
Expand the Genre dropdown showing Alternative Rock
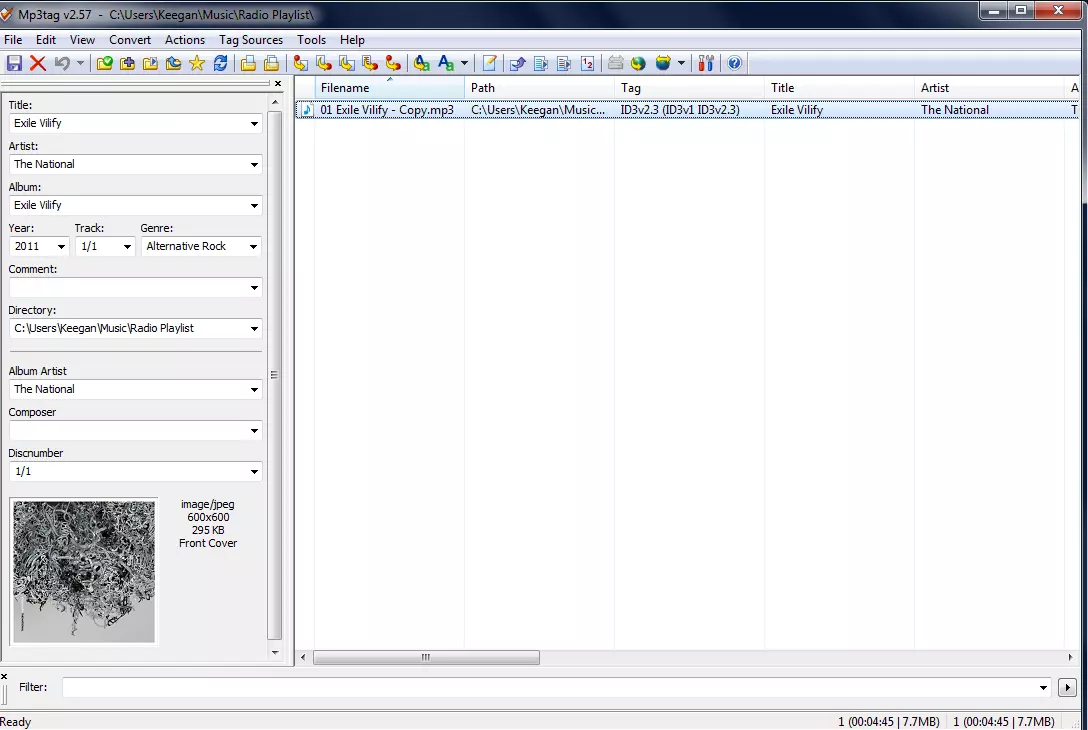click(x=253, y=246)
